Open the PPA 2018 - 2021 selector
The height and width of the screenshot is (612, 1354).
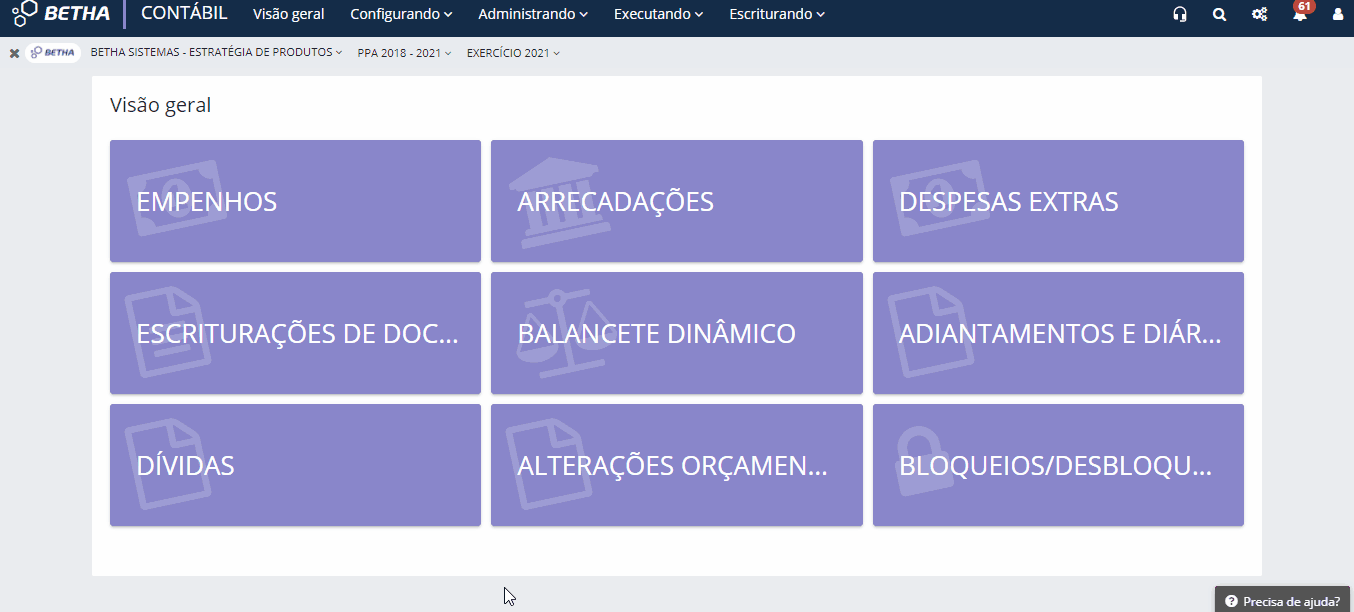click(403, 52)
